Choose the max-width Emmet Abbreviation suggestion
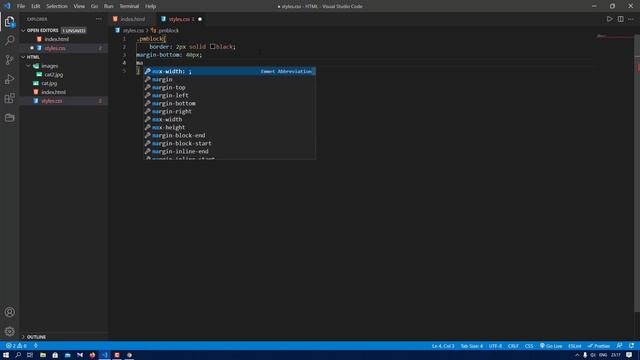This screenshot has height=360, width=640. [229, 71]
